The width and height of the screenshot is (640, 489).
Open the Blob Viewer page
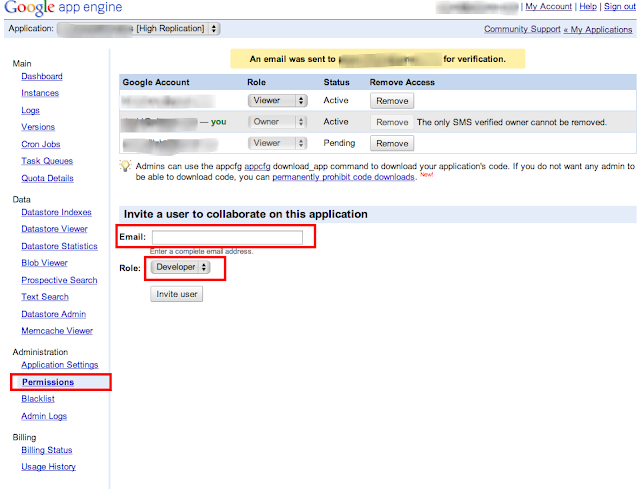point(44,263)
